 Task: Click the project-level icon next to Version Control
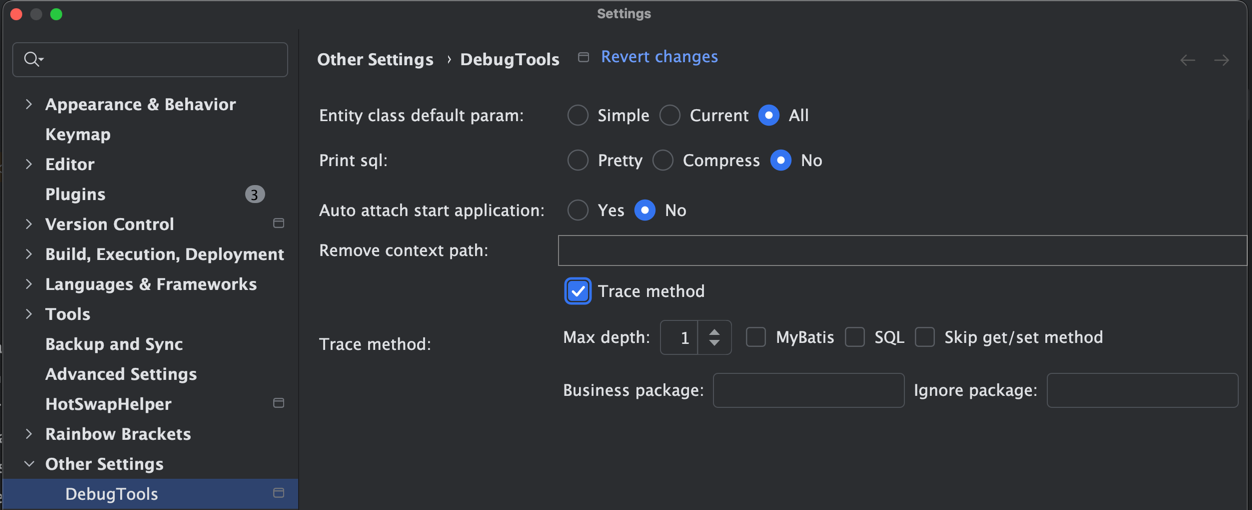[279, 223]
